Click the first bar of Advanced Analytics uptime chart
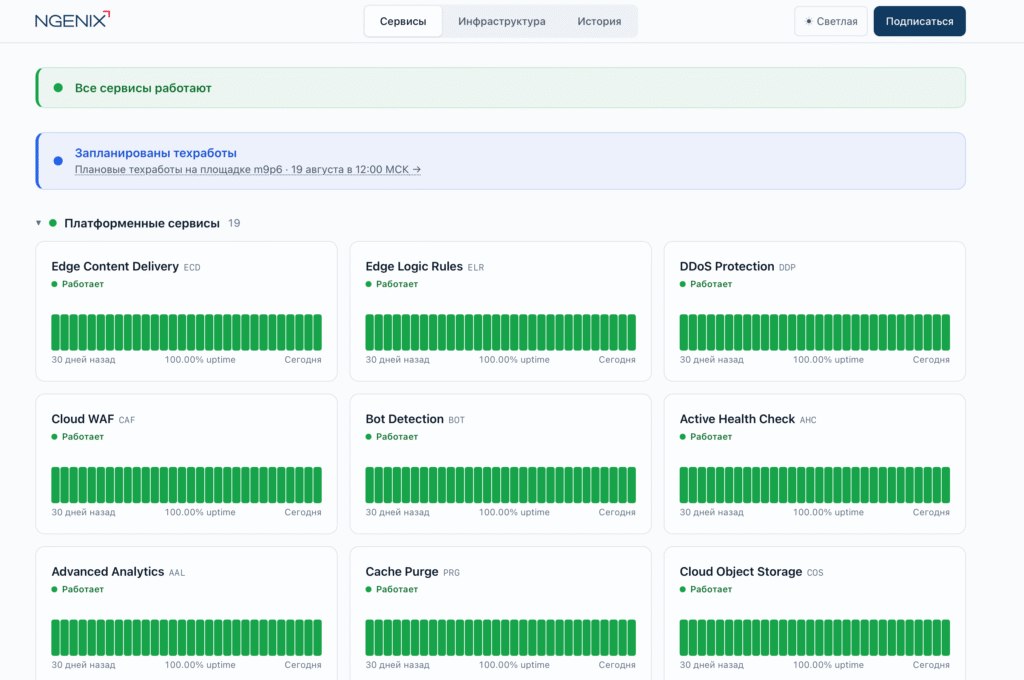Image resolution: width=1024 pixels, height=680 pixels. click(55, 638)
